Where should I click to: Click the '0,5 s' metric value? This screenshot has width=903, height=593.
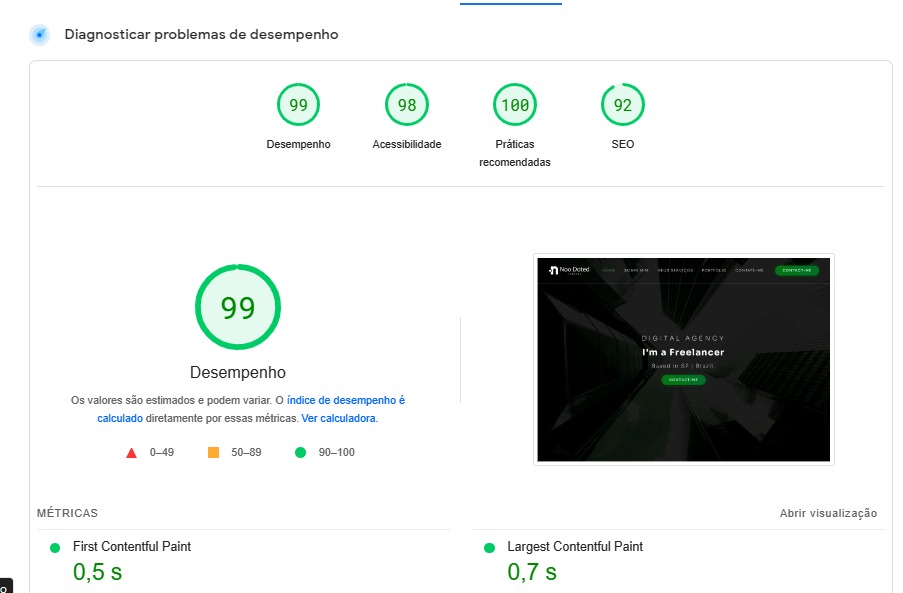pos(97,572)
